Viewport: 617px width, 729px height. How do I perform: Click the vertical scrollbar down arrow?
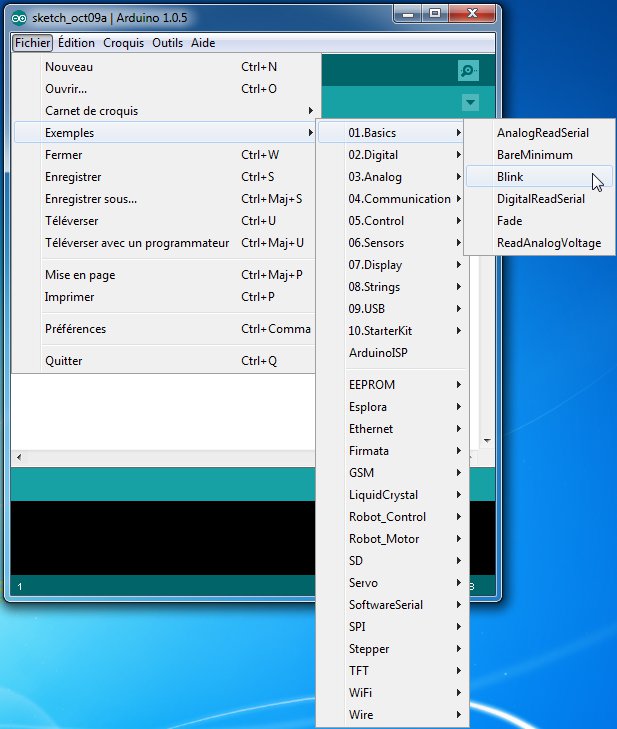[487, 441]
